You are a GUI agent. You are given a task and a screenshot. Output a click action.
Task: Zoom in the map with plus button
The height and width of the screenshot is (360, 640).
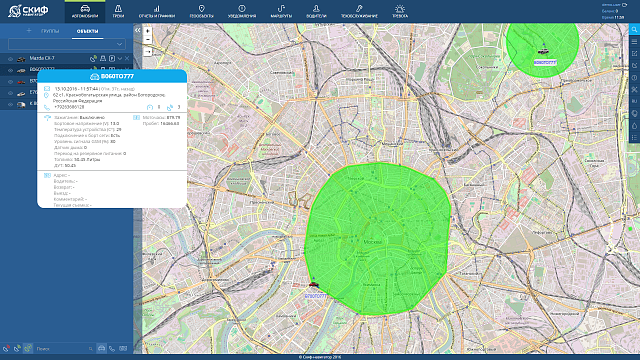pos(148,31)
